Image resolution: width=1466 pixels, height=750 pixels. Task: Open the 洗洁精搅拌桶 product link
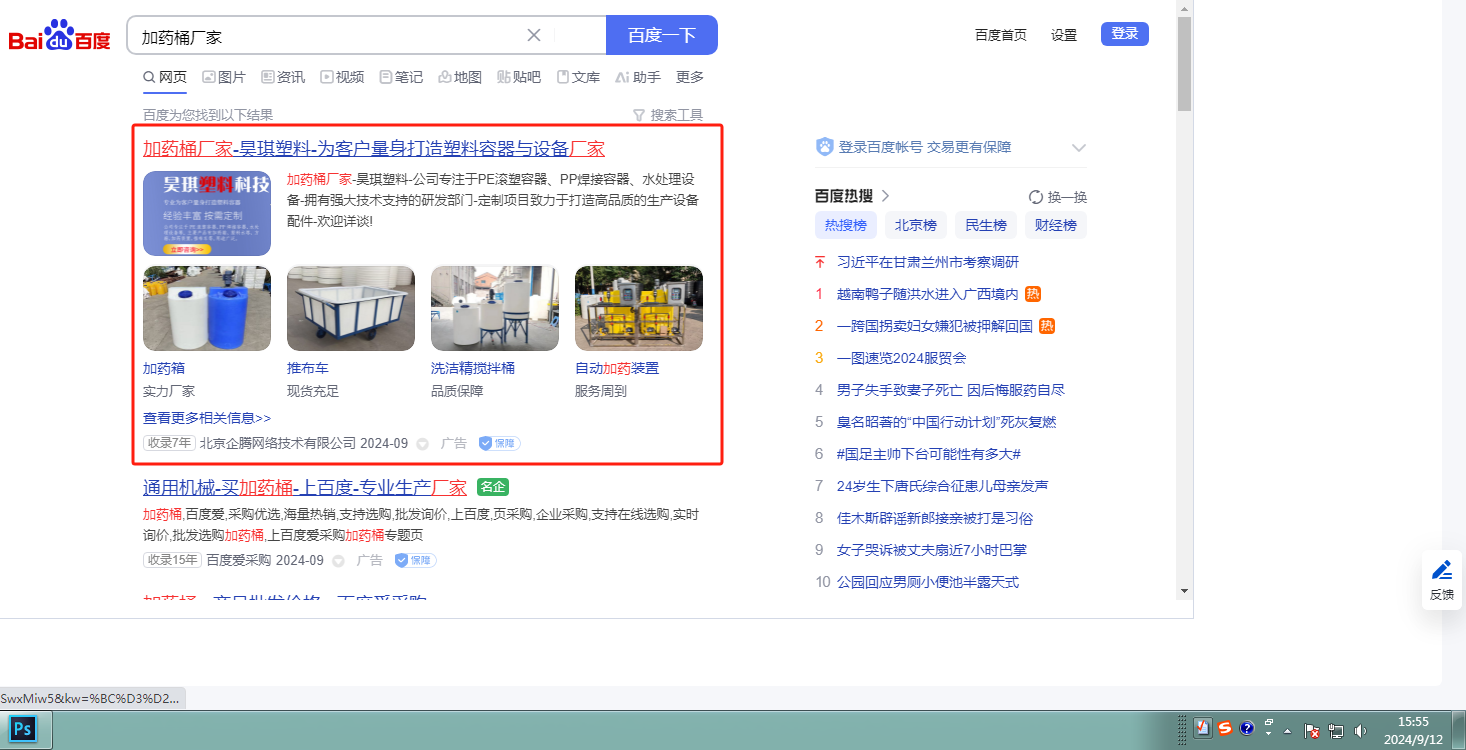(x=473, y=368)
